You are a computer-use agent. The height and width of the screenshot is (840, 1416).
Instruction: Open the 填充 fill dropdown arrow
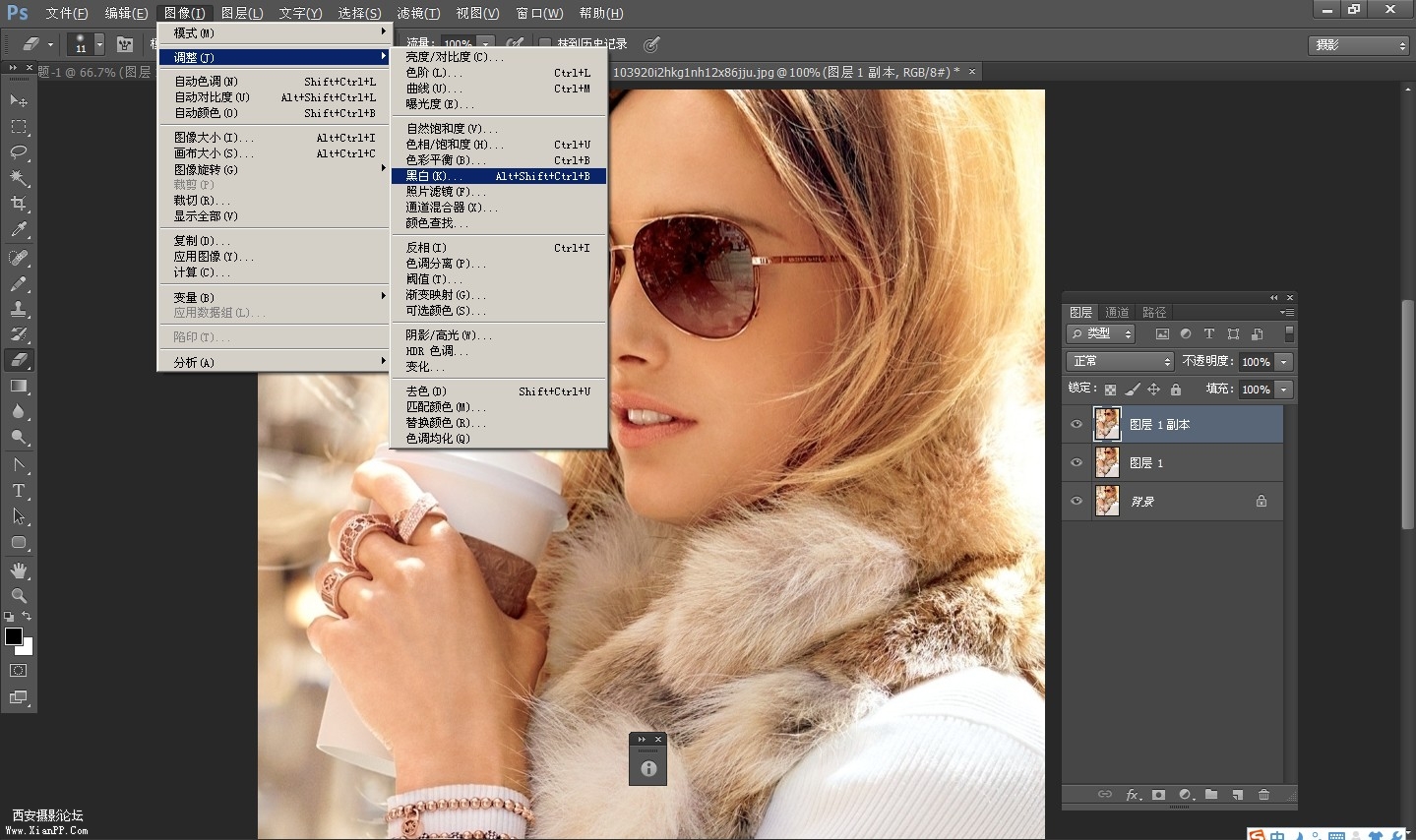tap(1283, 390)
